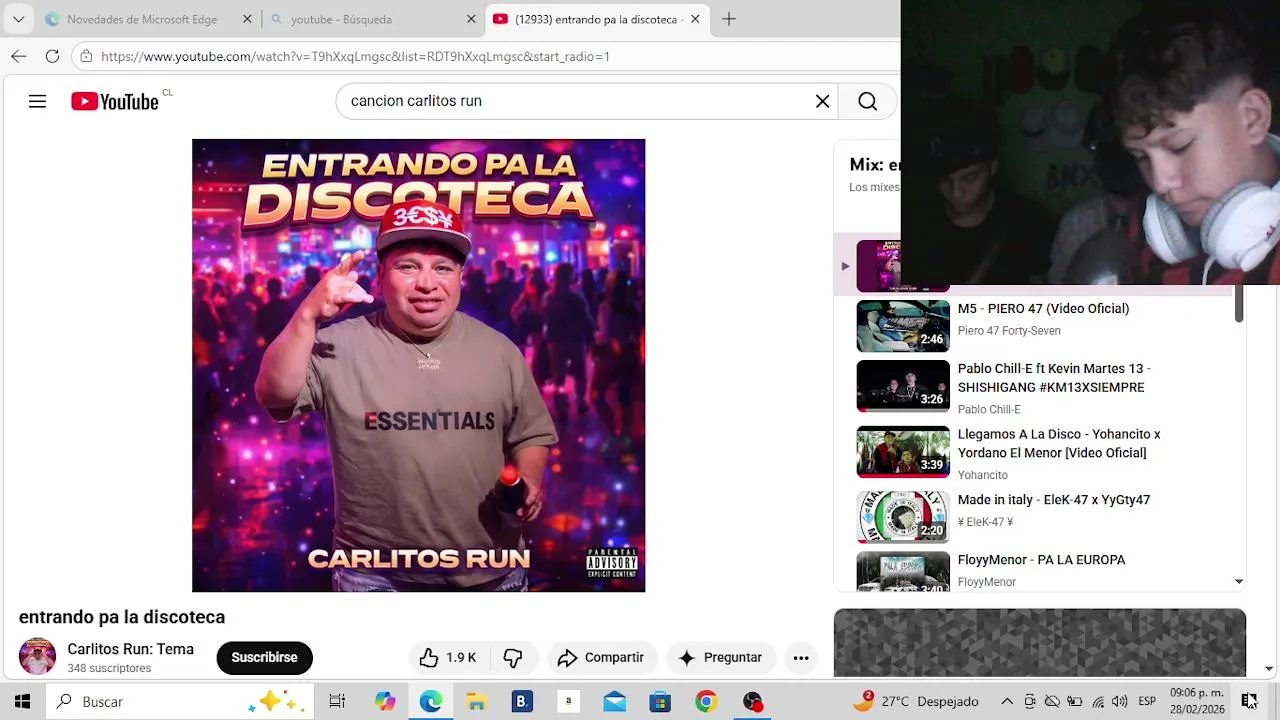Click the magnifier search button
The image size is (1280, 720).
pyautogui.click(x=867, y=101)
